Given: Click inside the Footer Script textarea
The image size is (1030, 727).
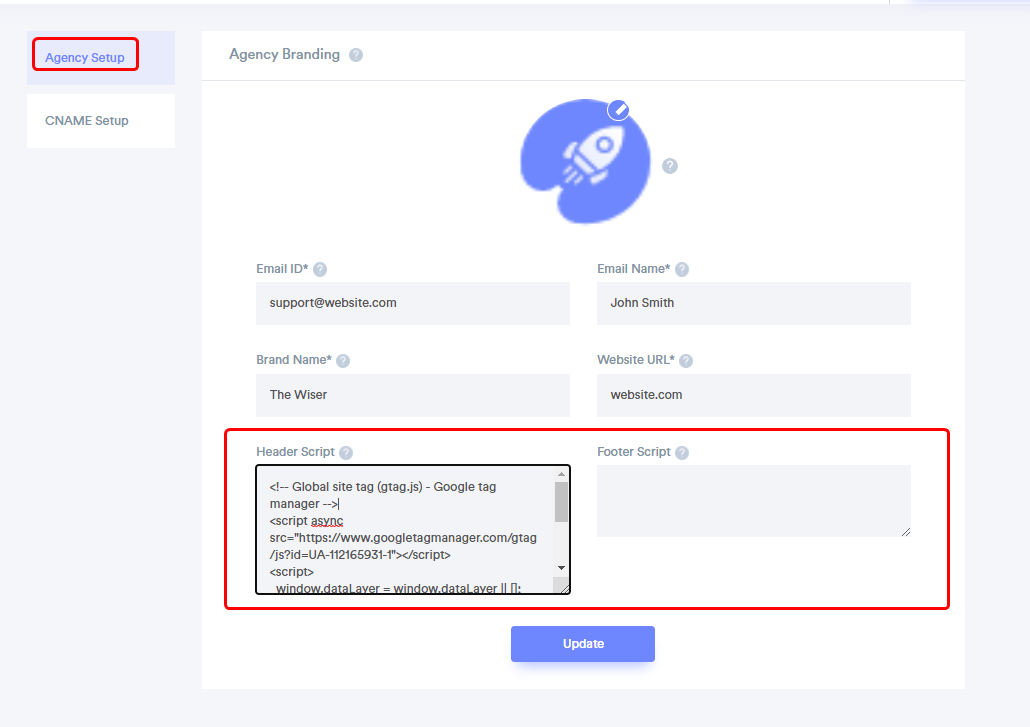Looking at the screenshot, I should coord(753,501).
